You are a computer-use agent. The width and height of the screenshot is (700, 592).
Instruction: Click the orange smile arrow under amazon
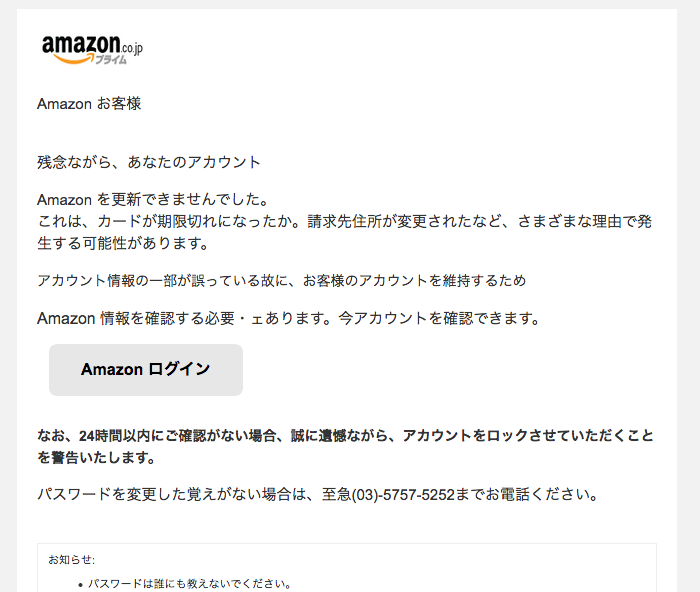coord(73,59)
